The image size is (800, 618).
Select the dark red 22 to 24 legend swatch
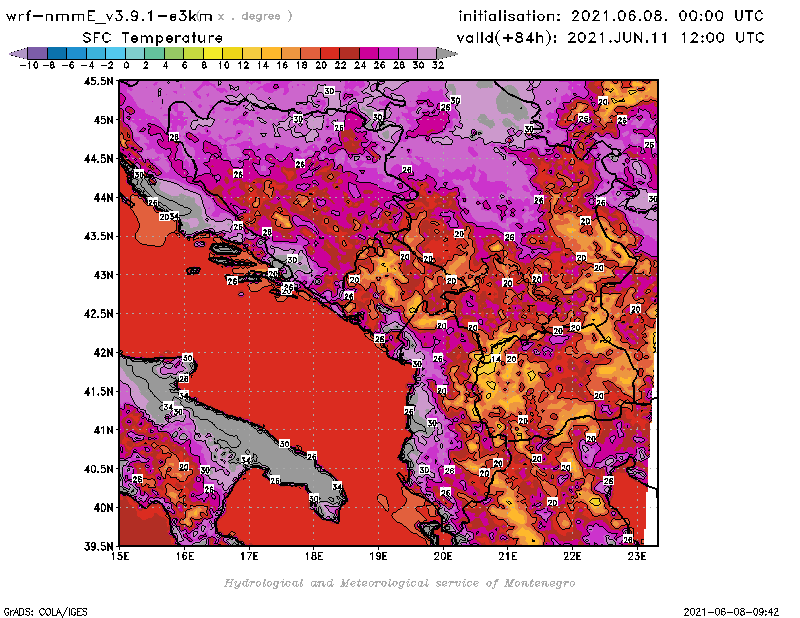349,53
